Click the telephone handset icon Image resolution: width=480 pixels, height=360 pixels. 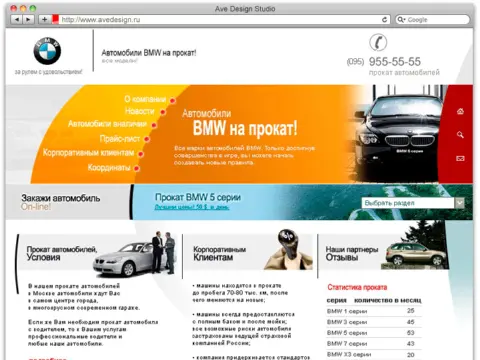pos(378,43)
